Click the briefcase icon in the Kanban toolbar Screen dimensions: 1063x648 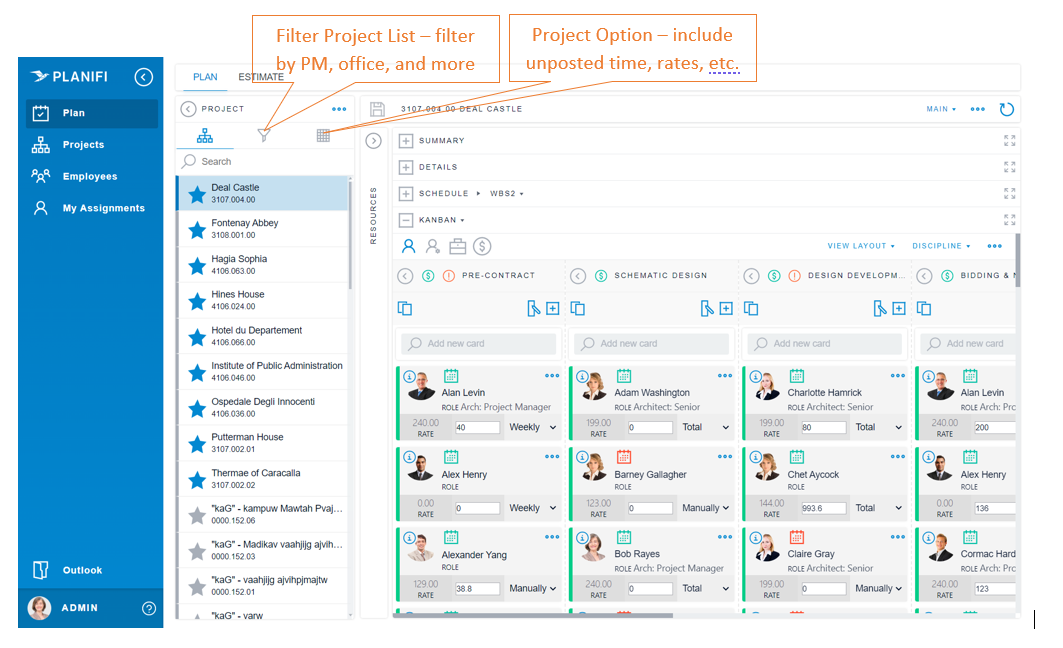point(458,245)
